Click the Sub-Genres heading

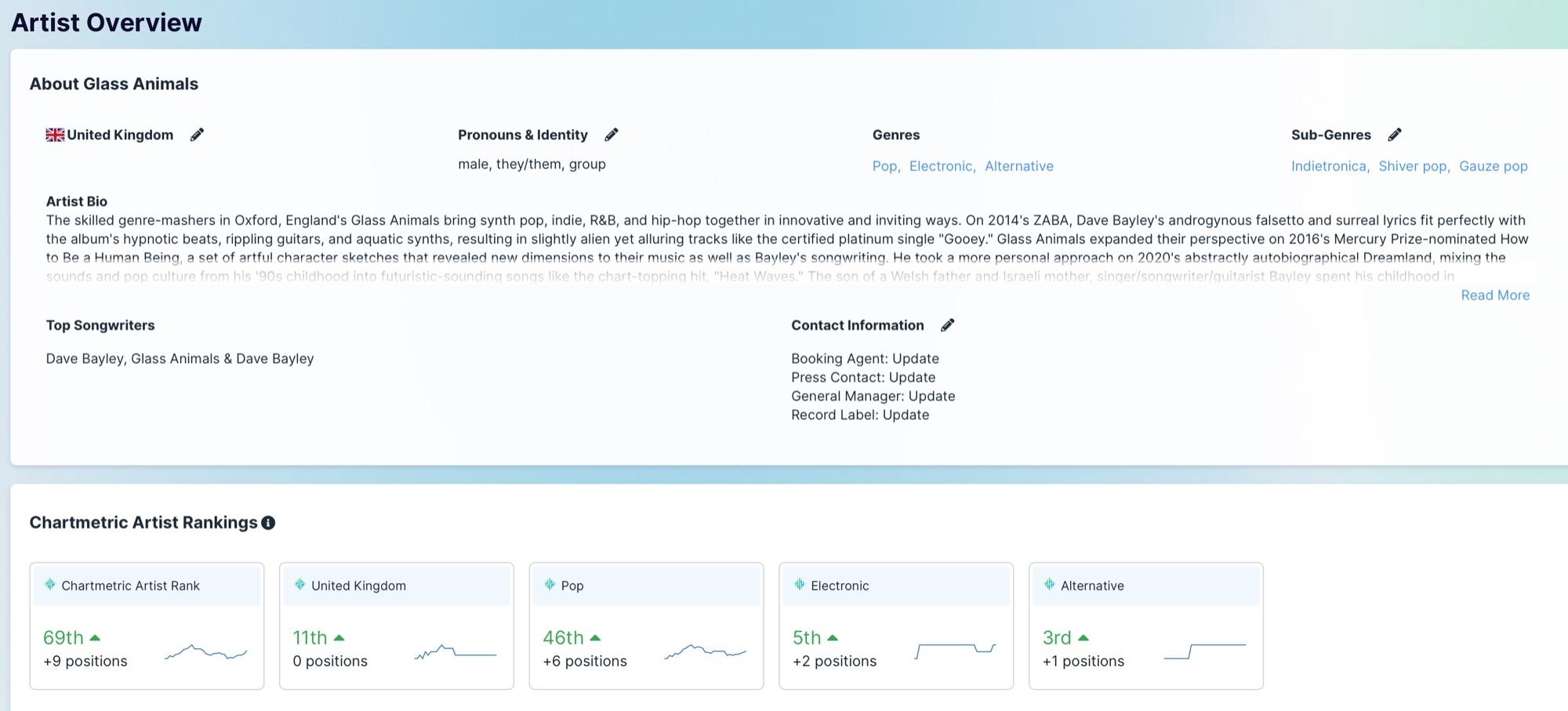pyautogui.click(x=1331, y=135)
